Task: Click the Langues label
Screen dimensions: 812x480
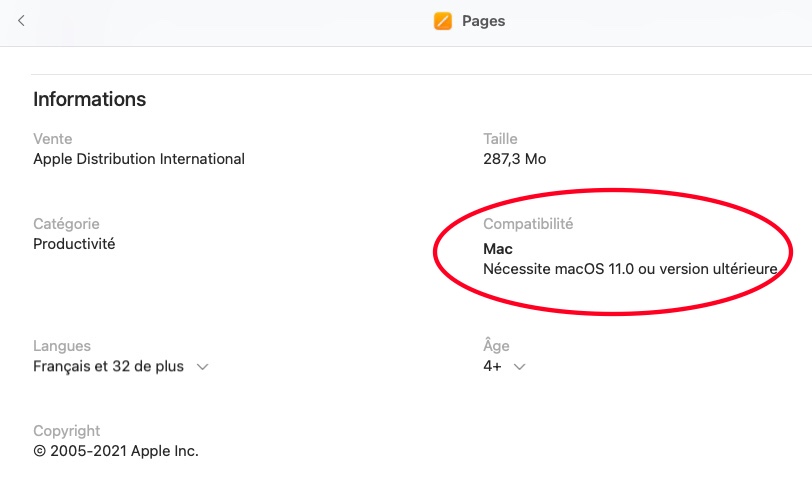Action: point(62,346)
